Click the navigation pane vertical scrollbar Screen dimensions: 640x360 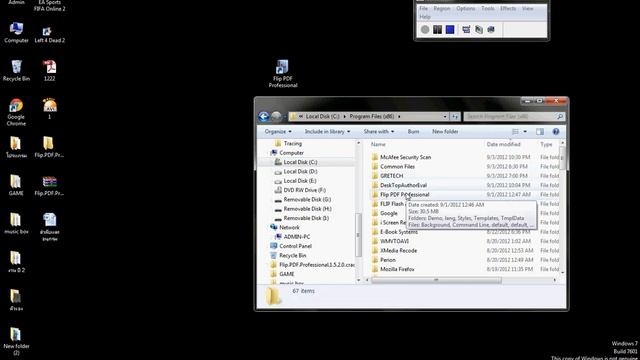coord(358,235)
